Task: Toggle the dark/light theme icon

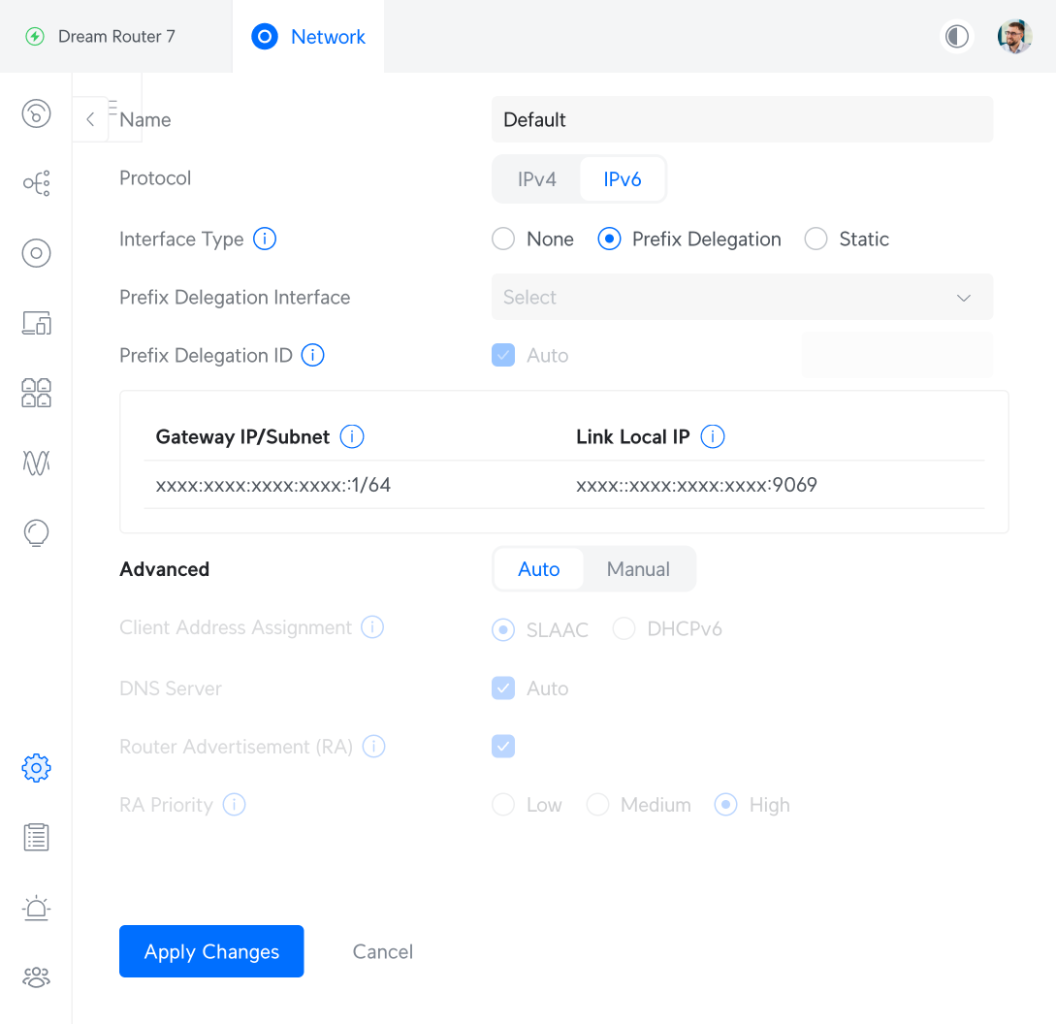Action: coord(957,36)
